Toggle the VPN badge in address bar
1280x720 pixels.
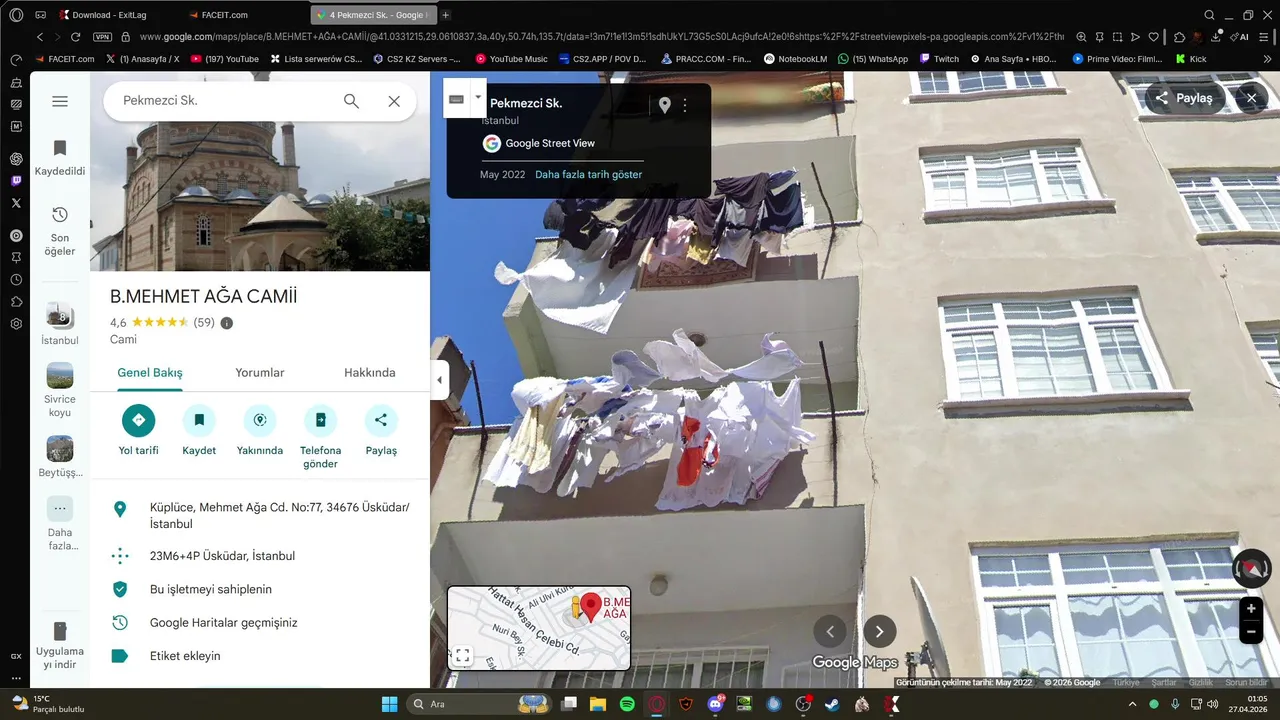click(x=102, y=37)
